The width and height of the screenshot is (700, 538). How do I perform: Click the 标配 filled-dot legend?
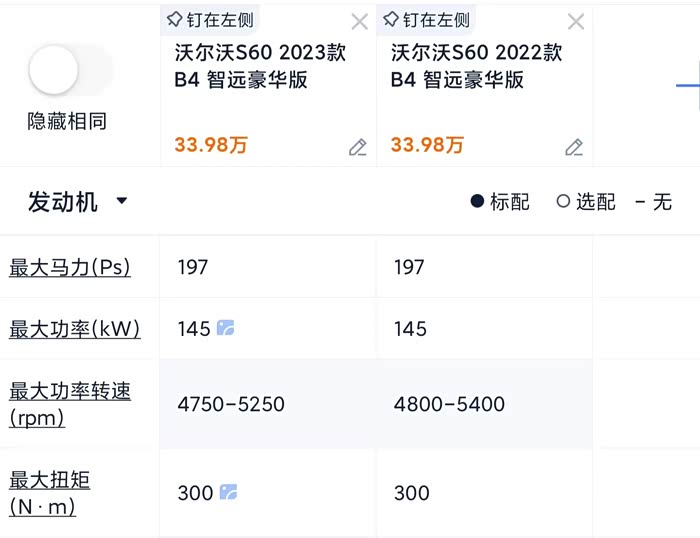(500, 202)
